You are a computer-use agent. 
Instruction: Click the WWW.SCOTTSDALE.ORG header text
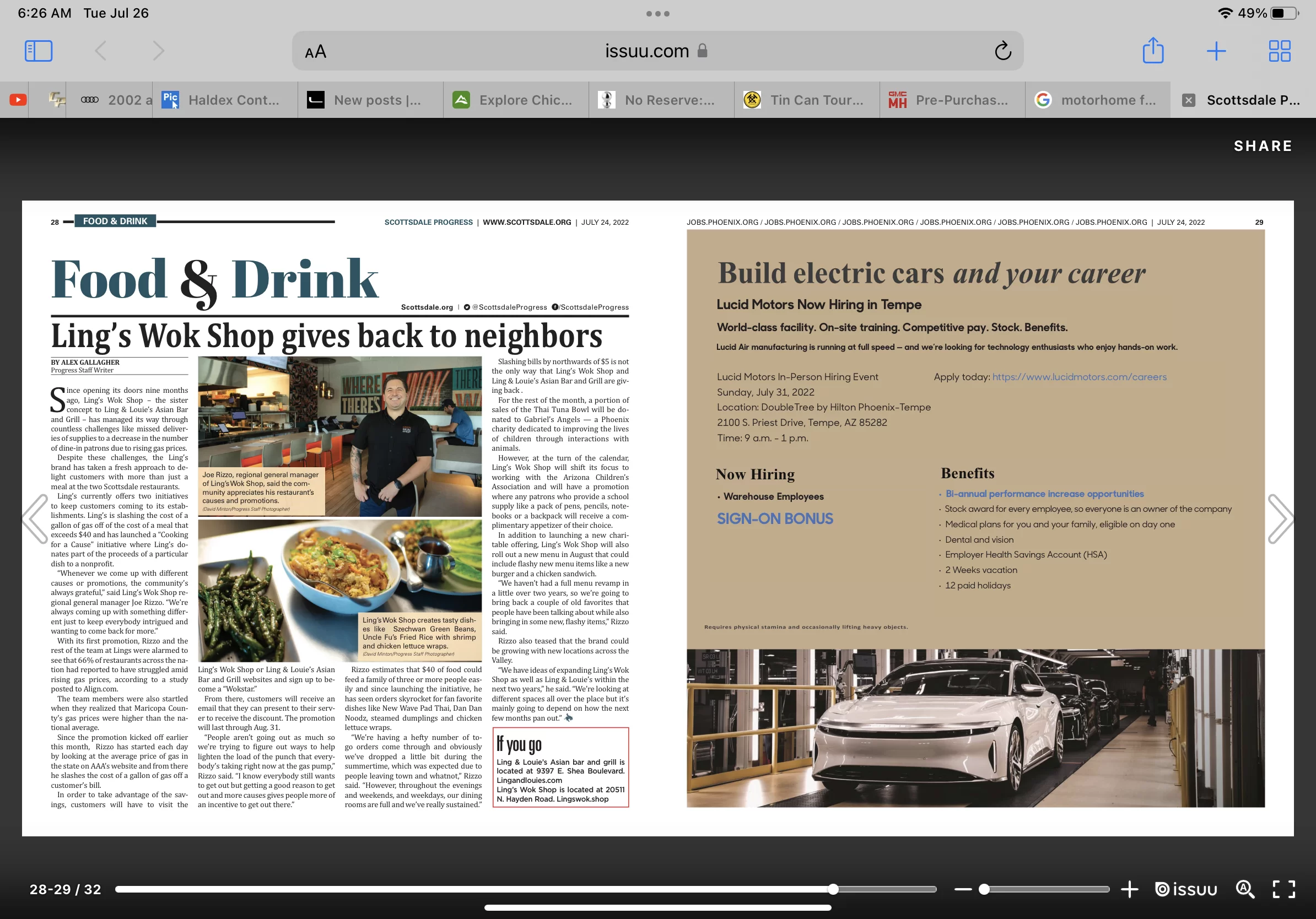click(x=527, y=222)
